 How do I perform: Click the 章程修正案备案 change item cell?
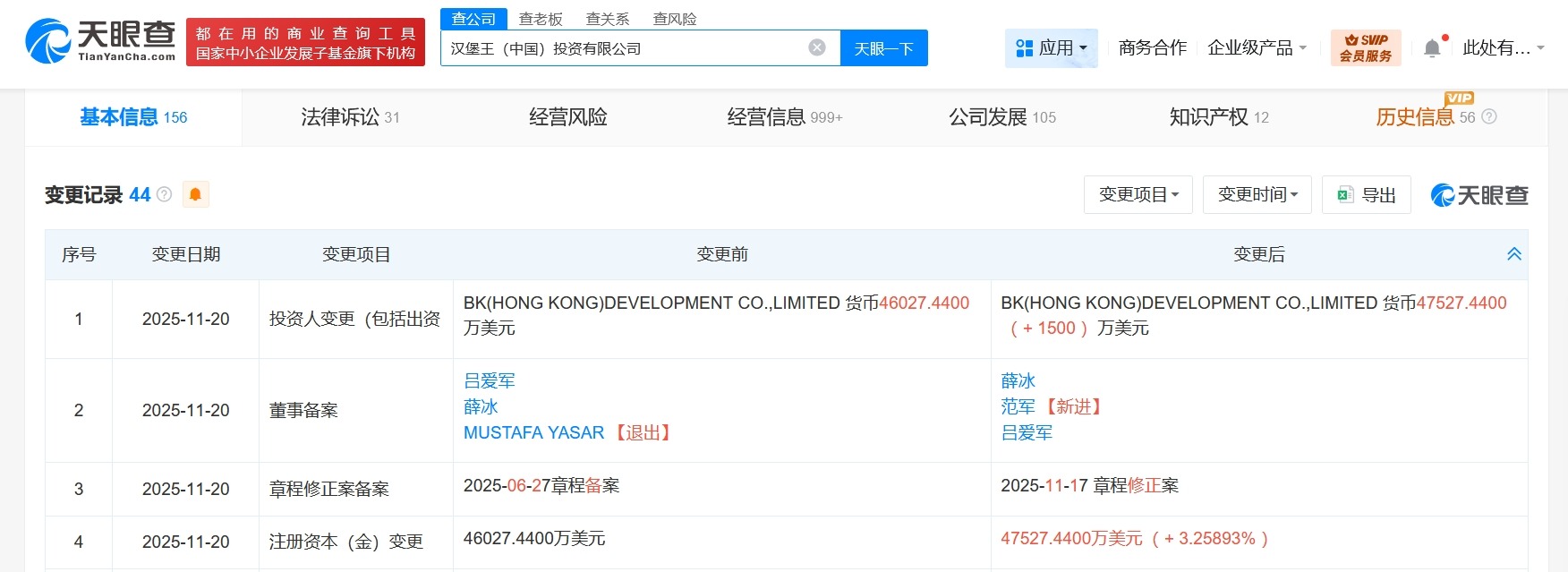pos(356,489)
